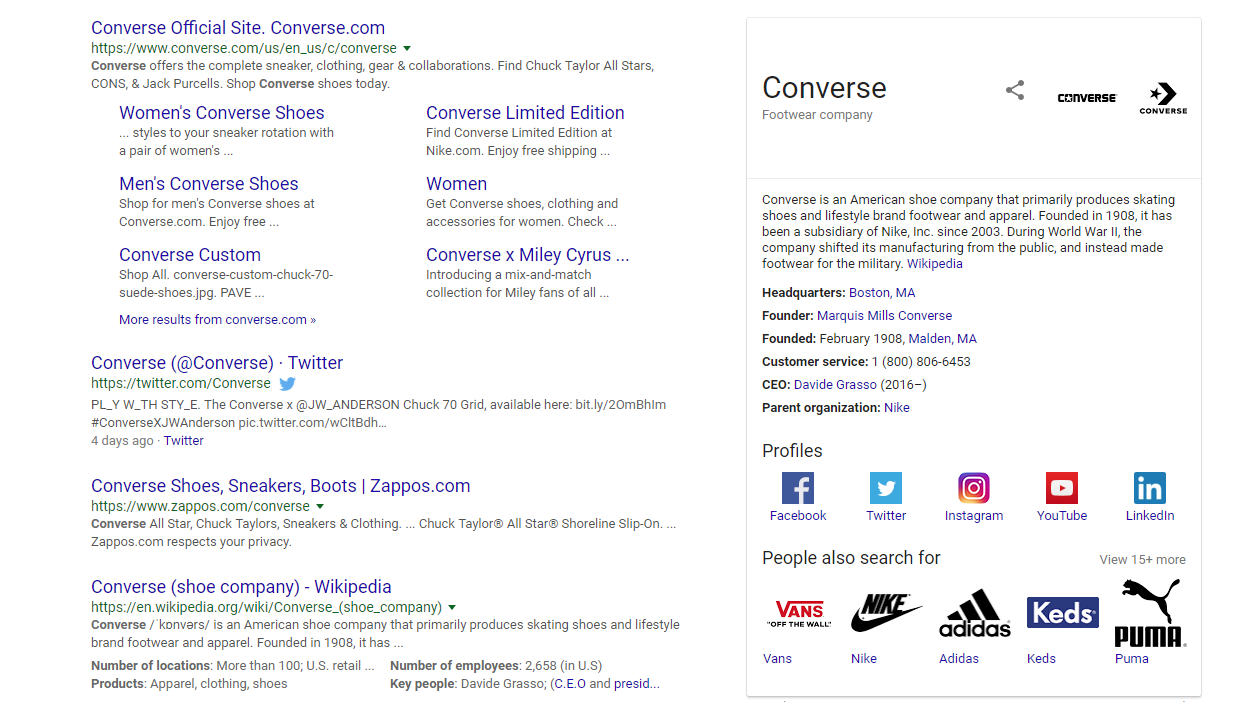Open the Converse (shoe company) Wikipedia result
Image resolution: width=1256 pixels, height=702 pixels.
coord(241,587)
